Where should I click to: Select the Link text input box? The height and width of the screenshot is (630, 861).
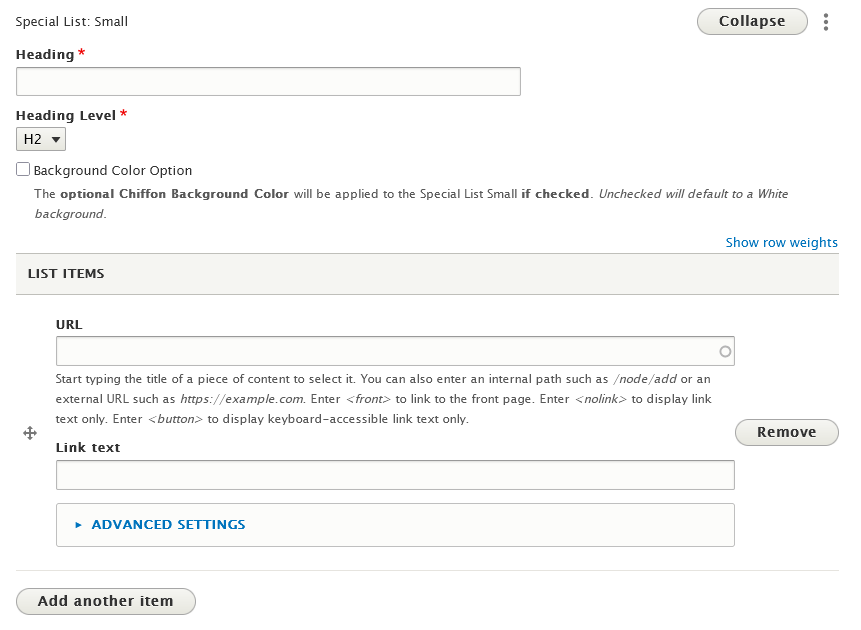click(x=395, y=475)
